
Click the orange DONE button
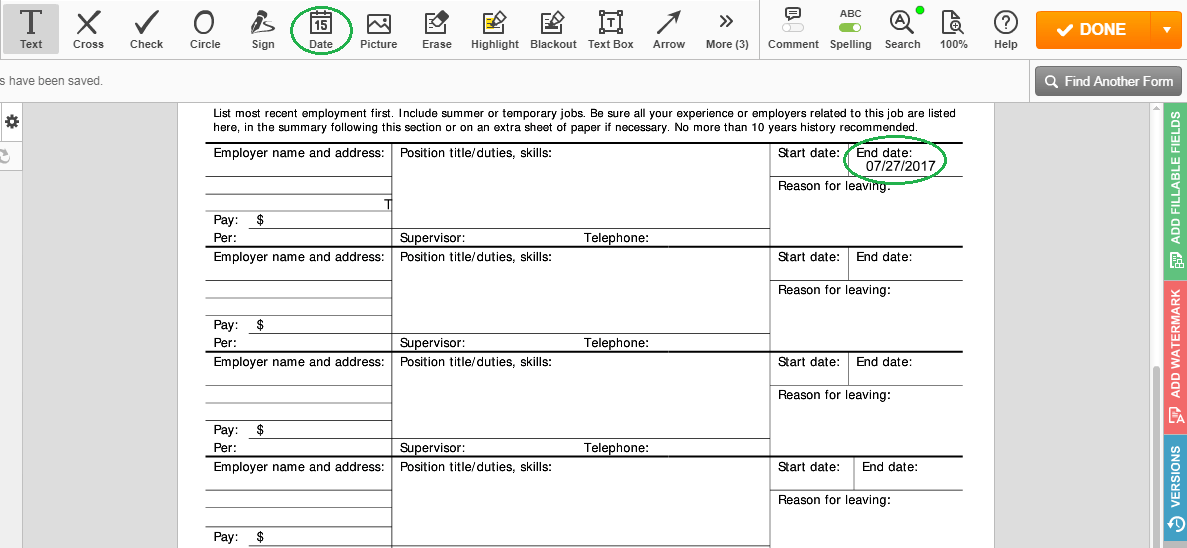(1092, 30)
